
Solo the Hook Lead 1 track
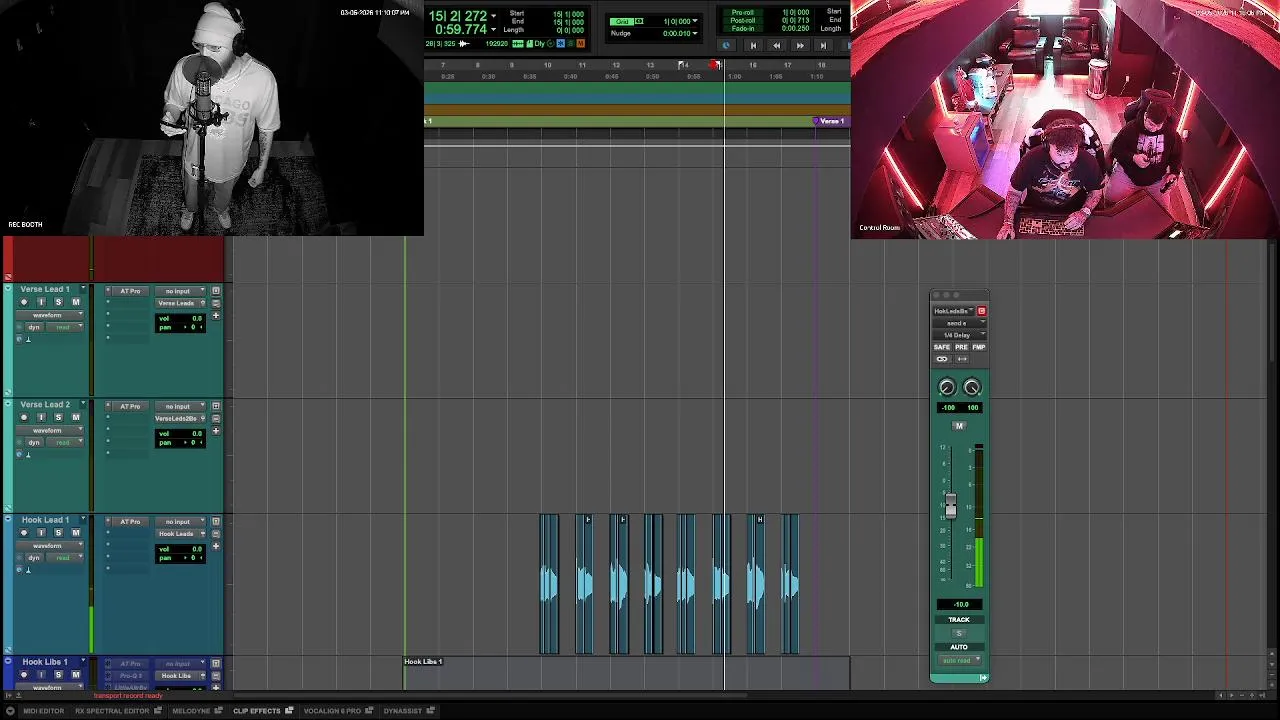tap(58, 533)
